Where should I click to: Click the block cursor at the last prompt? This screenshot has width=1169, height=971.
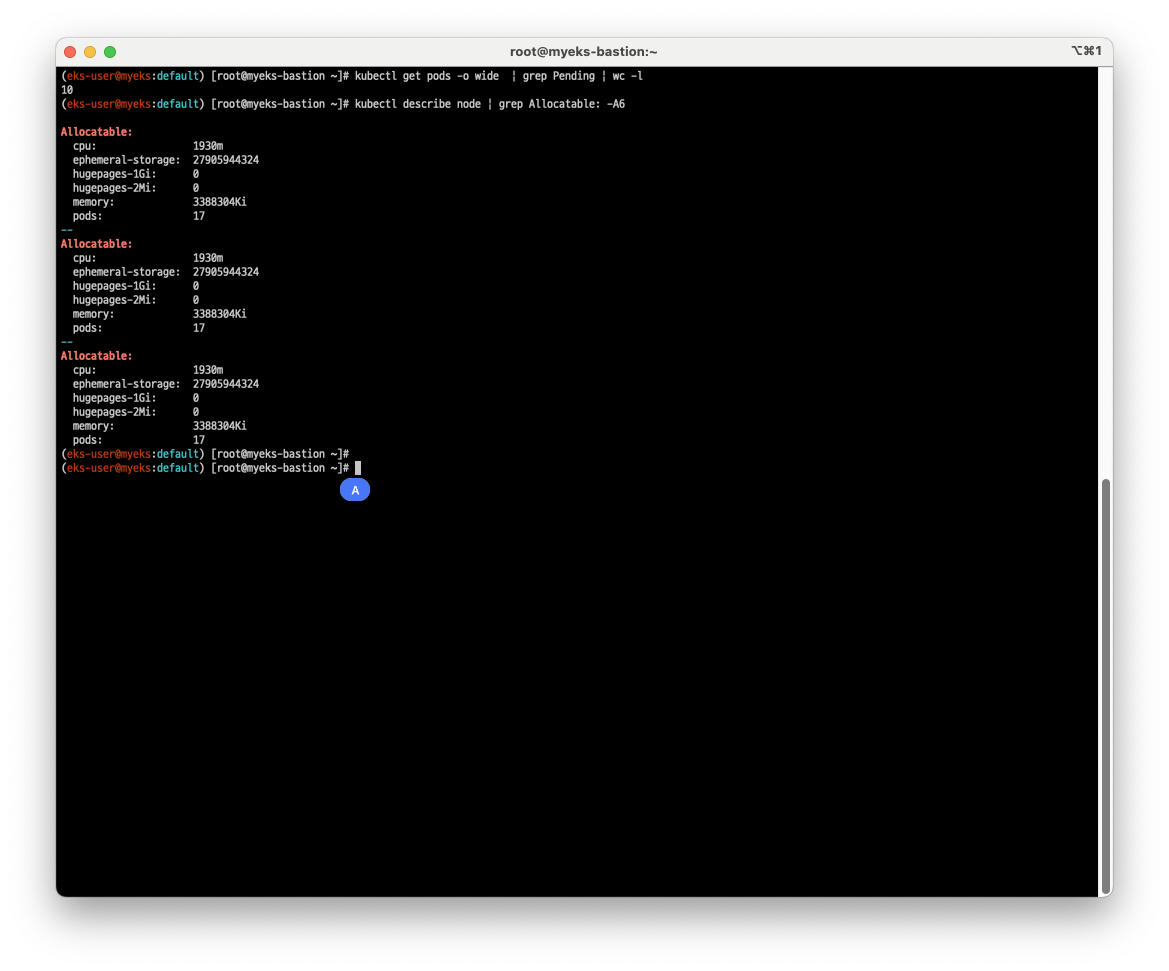(x=358, y=468)
